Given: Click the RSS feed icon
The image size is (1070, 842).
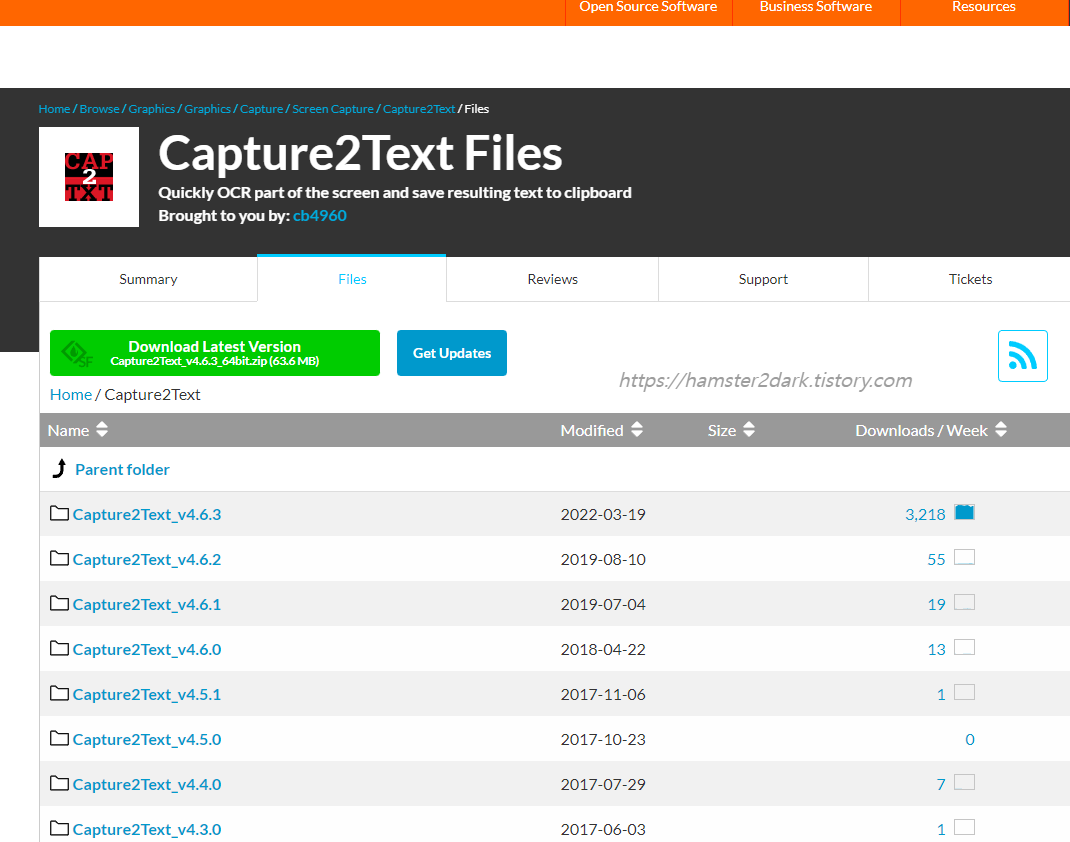Looking at the screenshot, I should 1022,355.
